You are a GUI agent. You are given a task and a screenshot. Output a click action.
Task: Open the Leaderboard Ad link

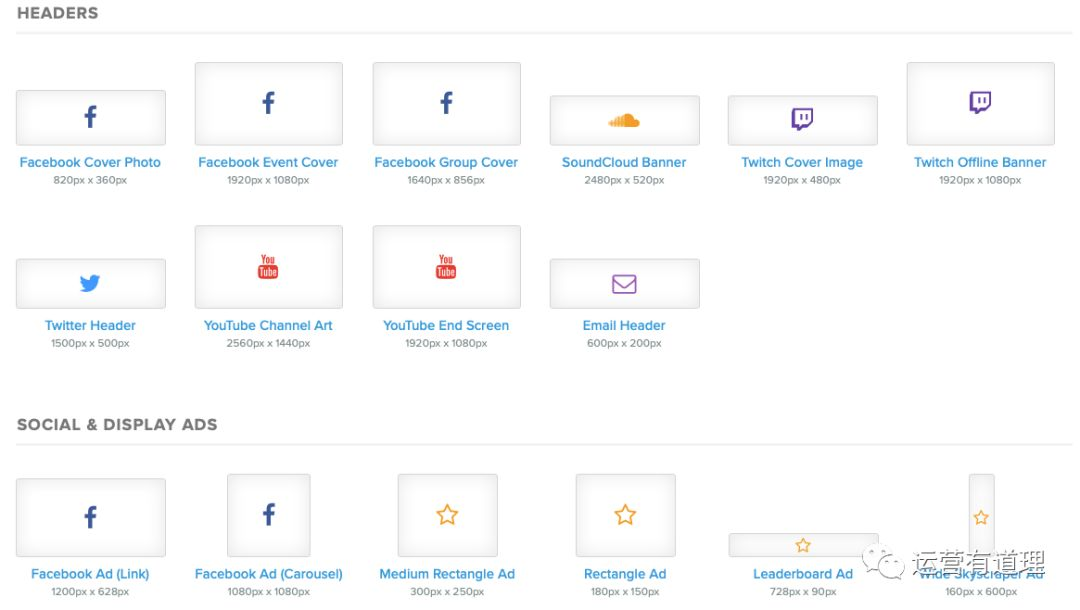pos(803,574)
